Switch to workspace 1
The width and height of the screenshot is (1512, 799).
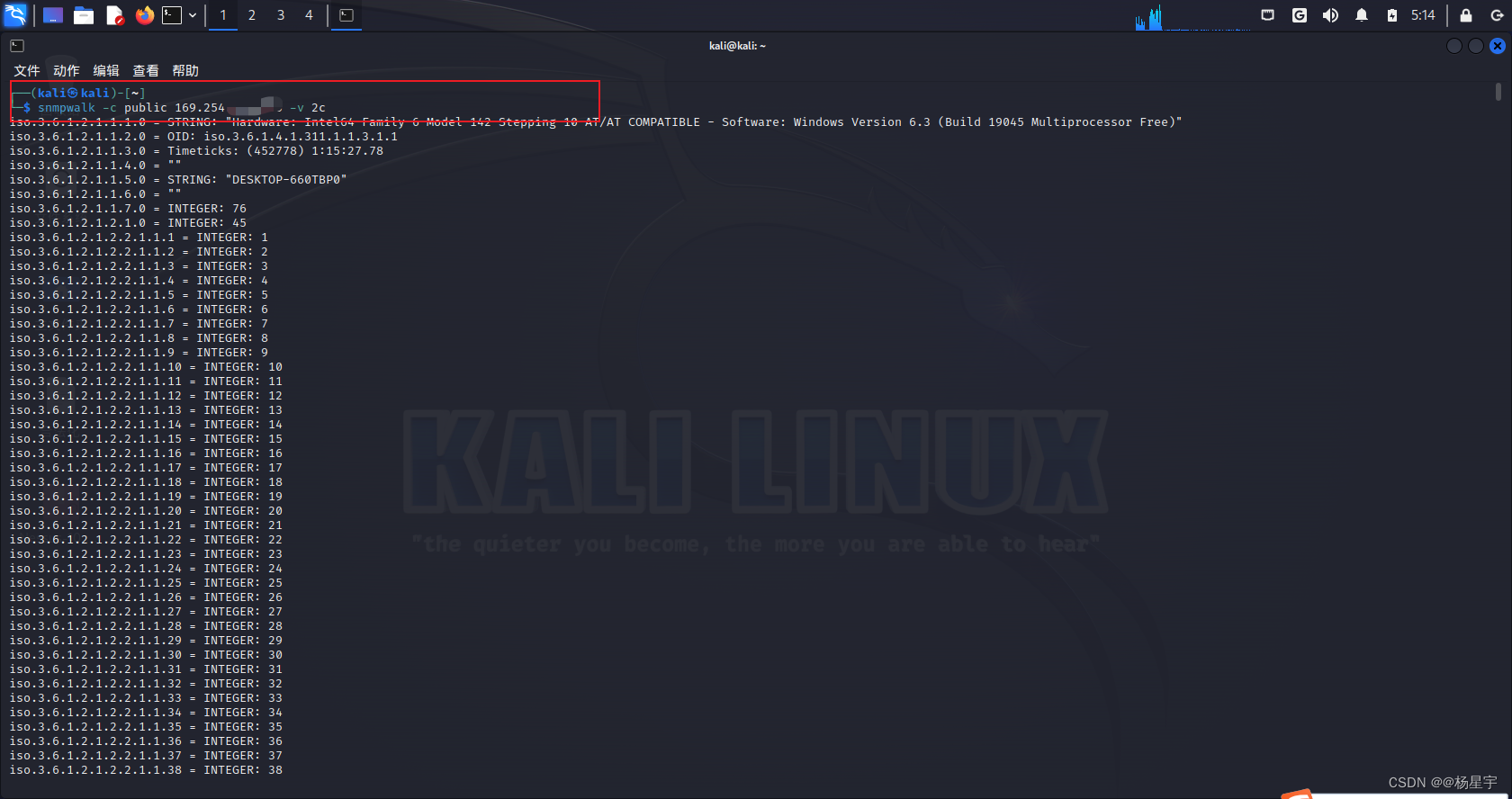click(223, 15)
